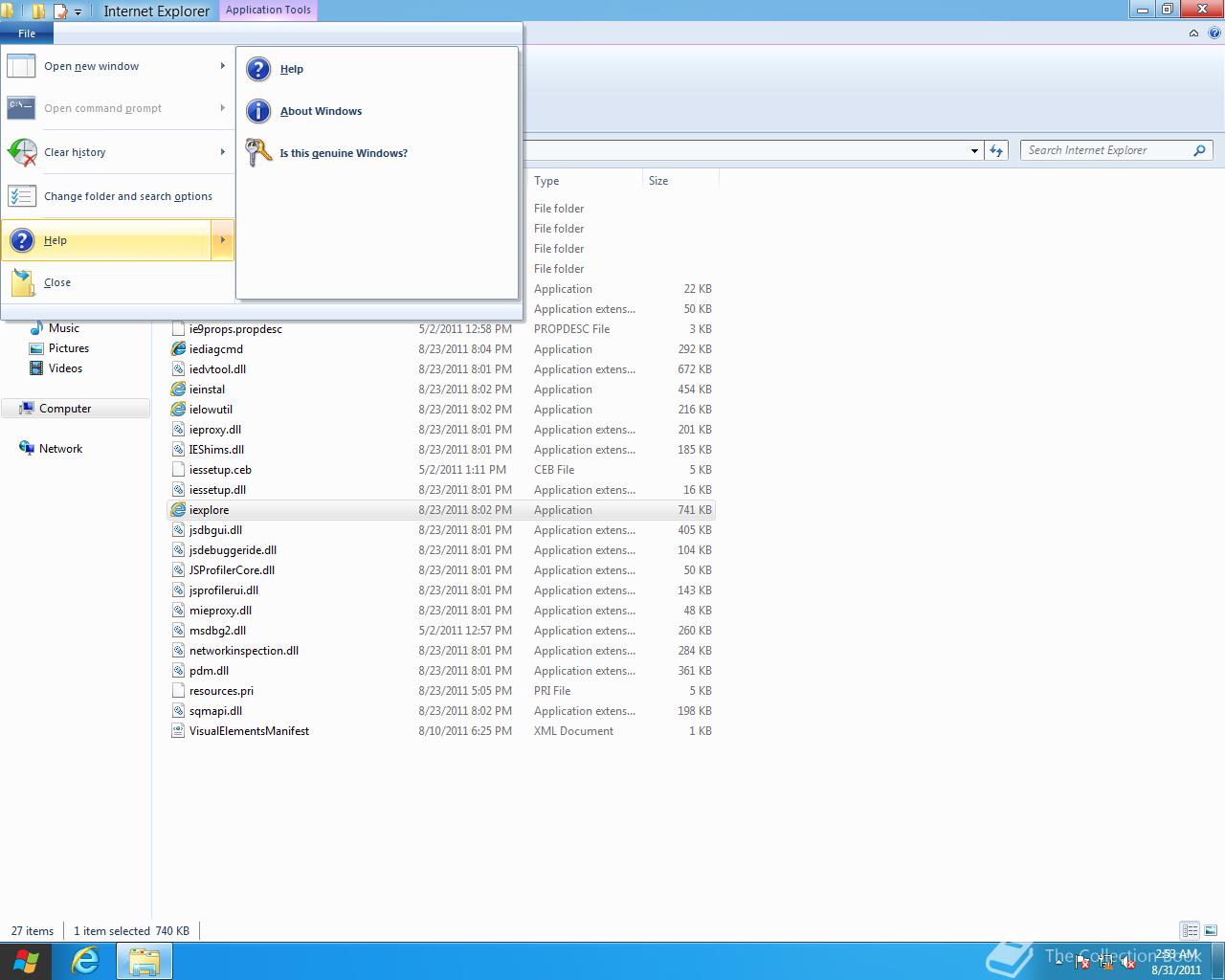This screenshot has height=980, width=1225.
Task: Click the refresh button beside address bar
Action: coord(996,150)
